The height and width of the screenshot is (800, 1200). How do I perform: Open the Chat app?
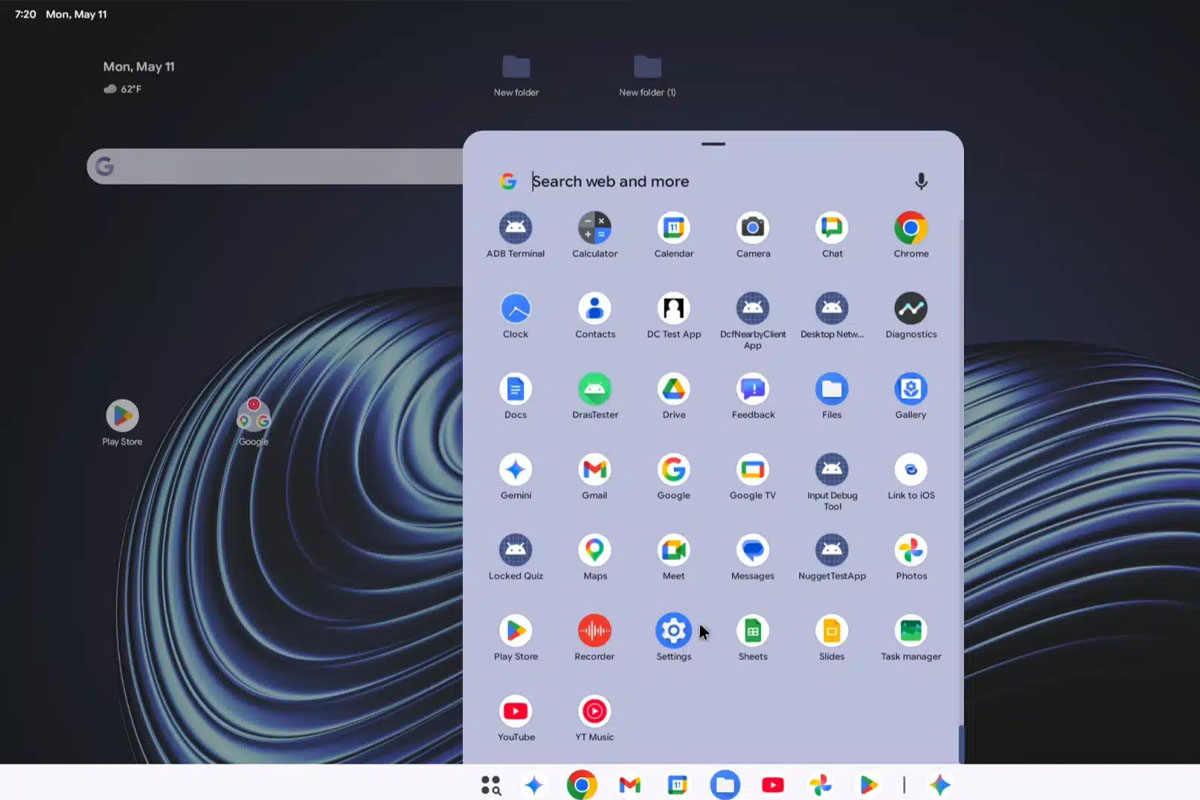tap(831, 228)
